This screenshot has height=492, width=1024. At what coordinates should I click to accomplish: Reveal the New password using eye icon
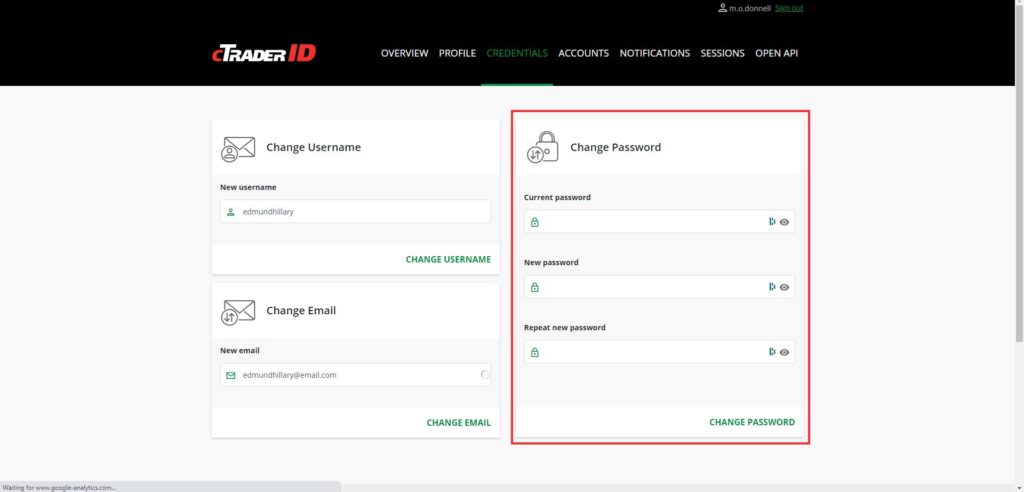pos(785,287)
